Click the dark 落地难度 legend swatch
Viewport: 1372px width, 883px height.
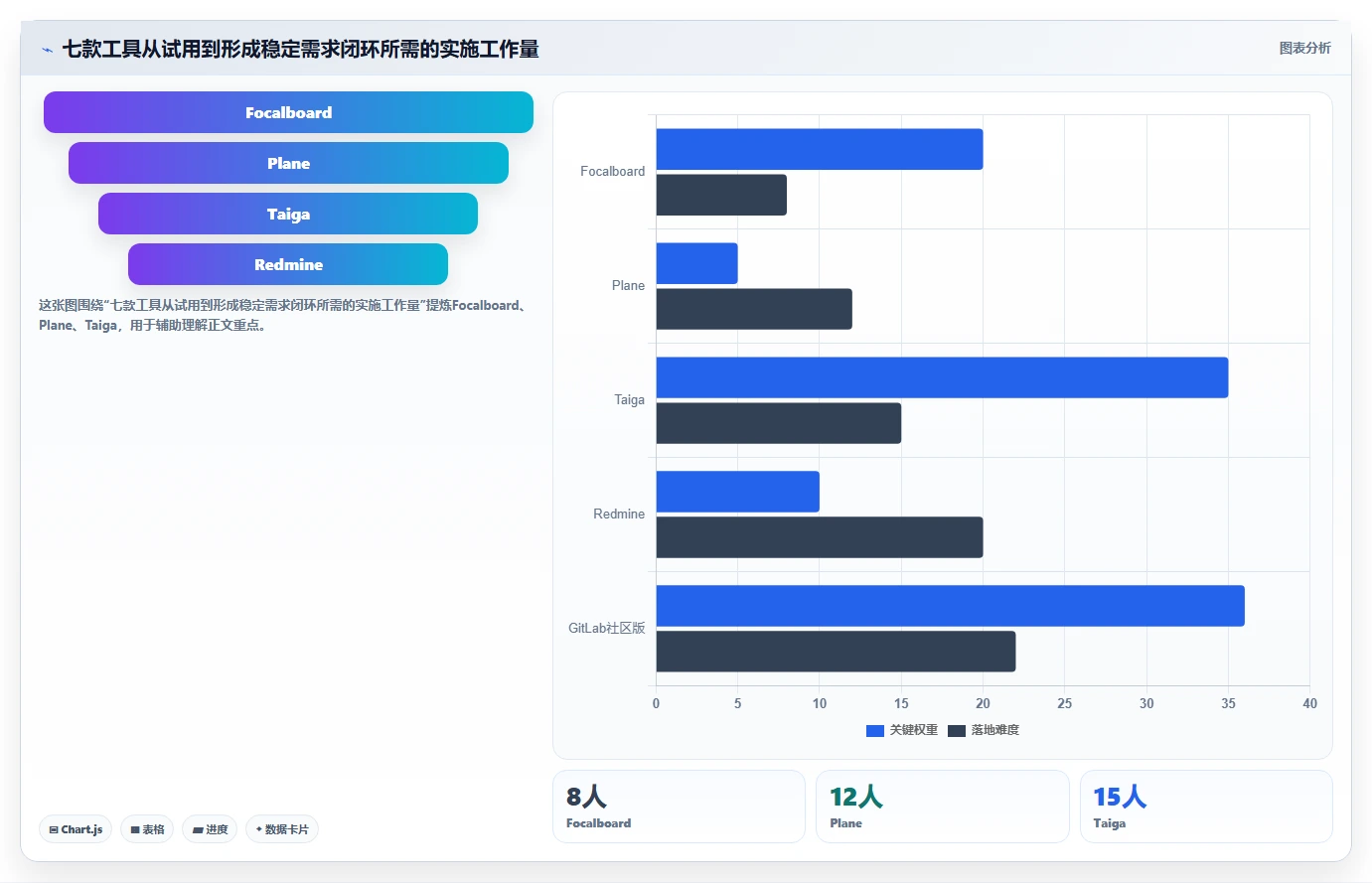[x=957, y=731]
